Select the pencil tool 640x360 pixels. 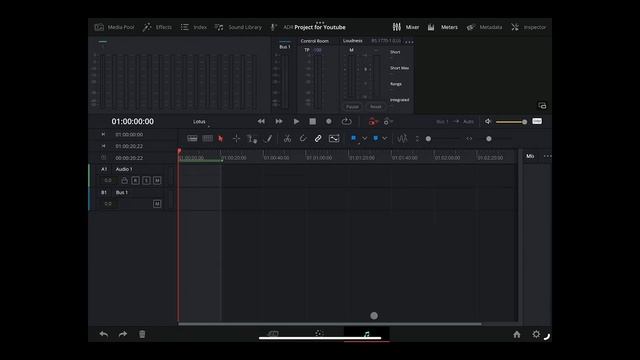click(268, 139)
